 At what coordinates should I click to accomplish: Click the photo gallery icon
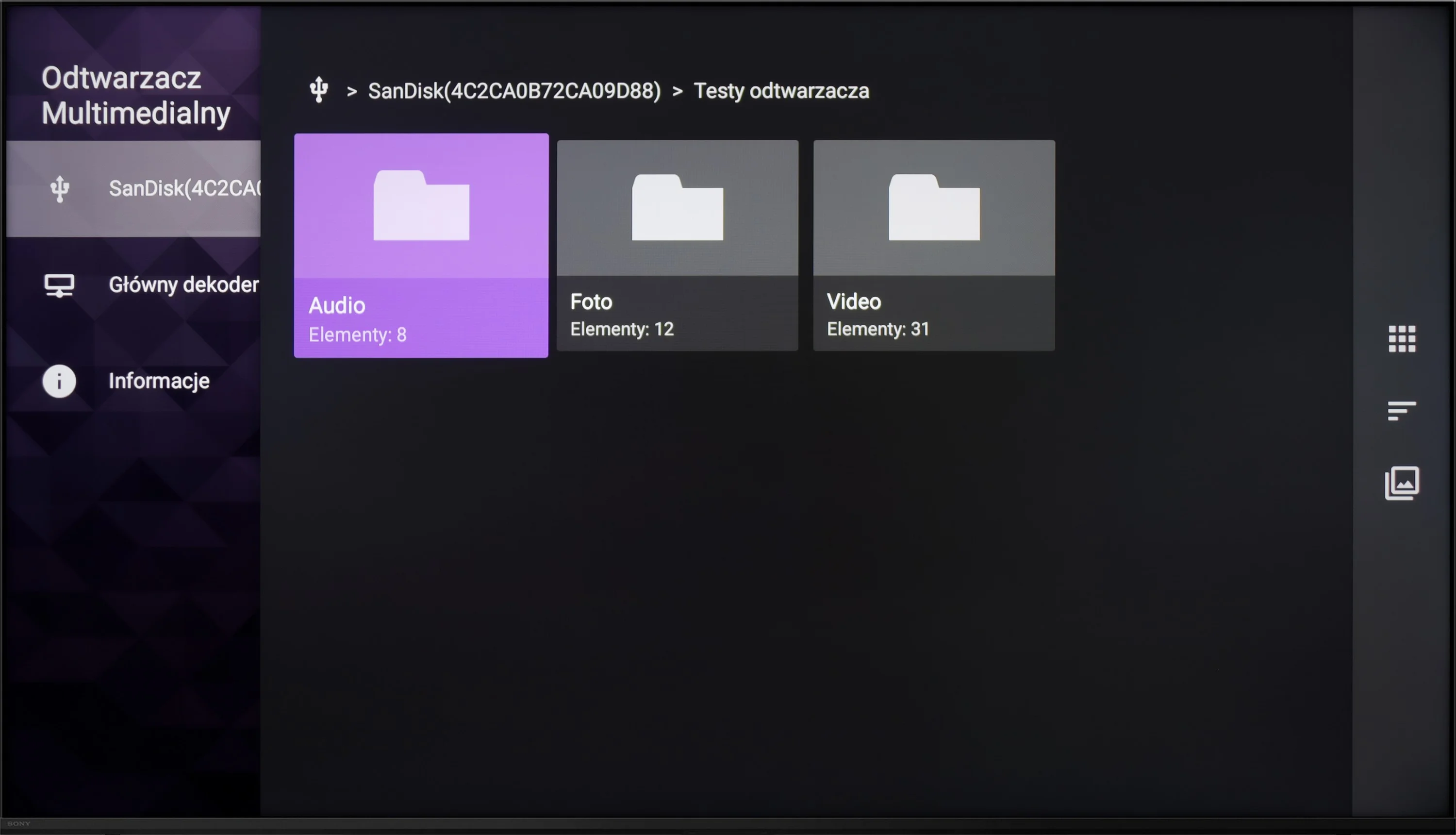1402,483
